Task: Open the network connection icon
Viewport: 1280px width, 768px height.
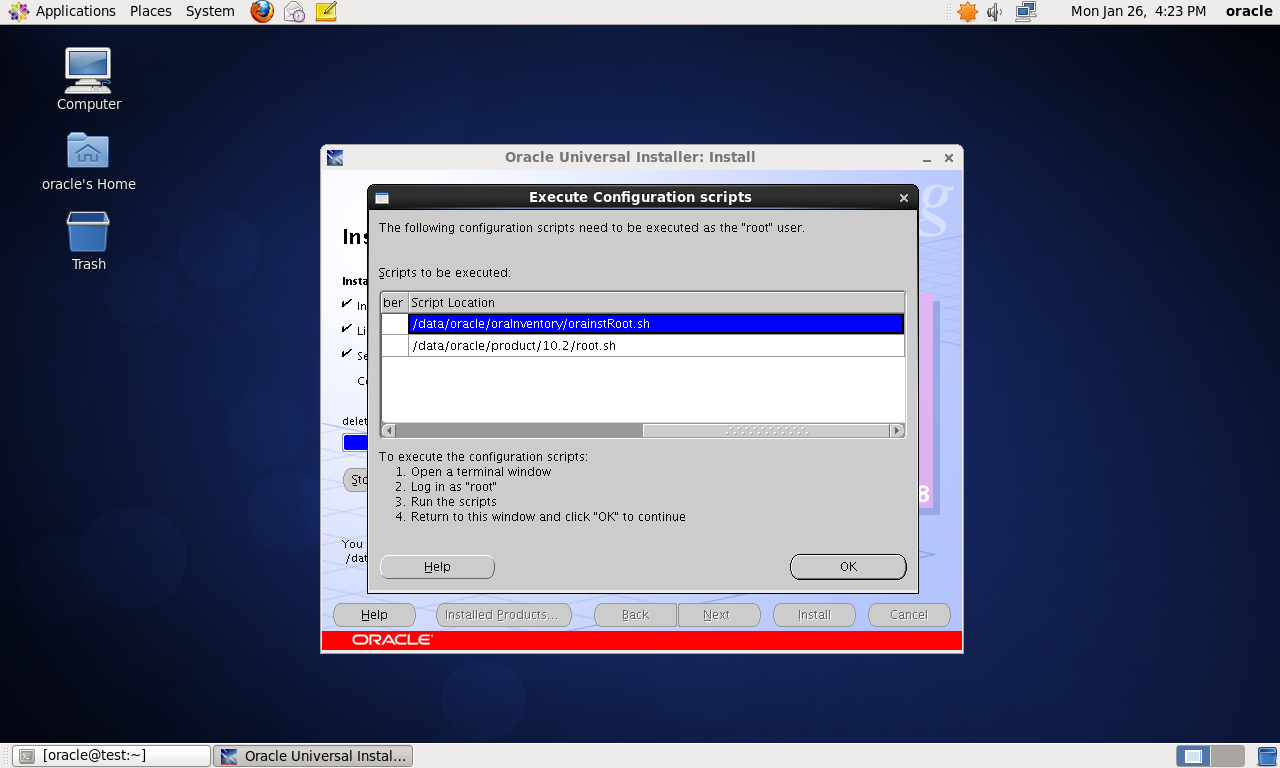Action: point(1026,12)
